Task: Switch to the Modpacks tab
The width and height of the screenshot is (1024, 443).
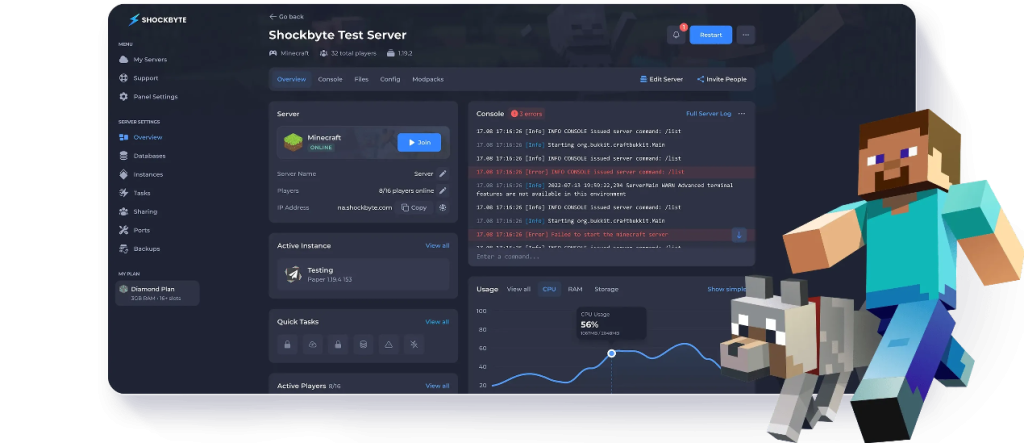Action: pos(428,79)
